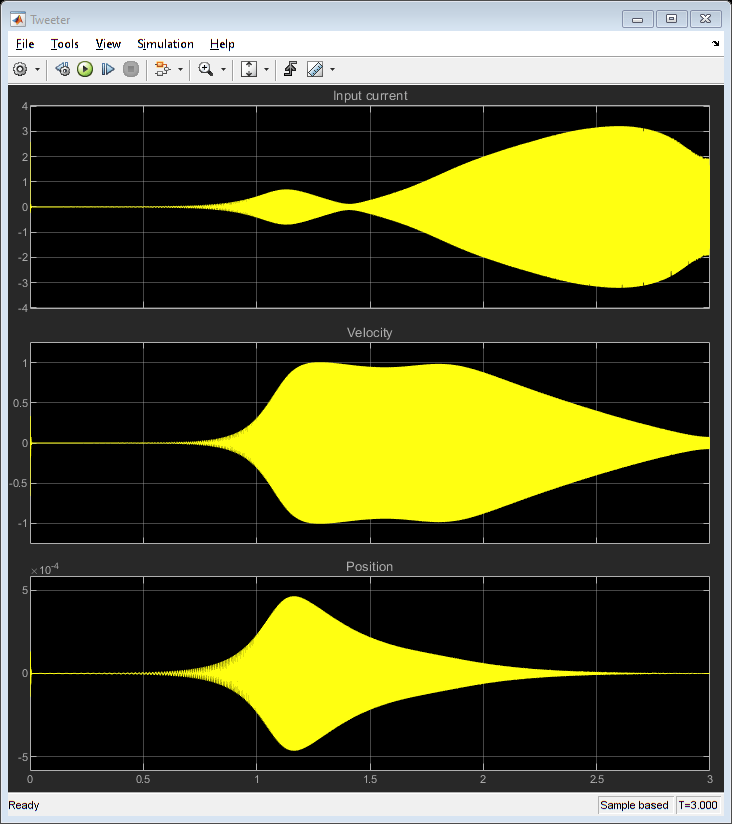732x824 pixels.
Task: Maximize the Tweeter scope window
Action: point(671,19)
